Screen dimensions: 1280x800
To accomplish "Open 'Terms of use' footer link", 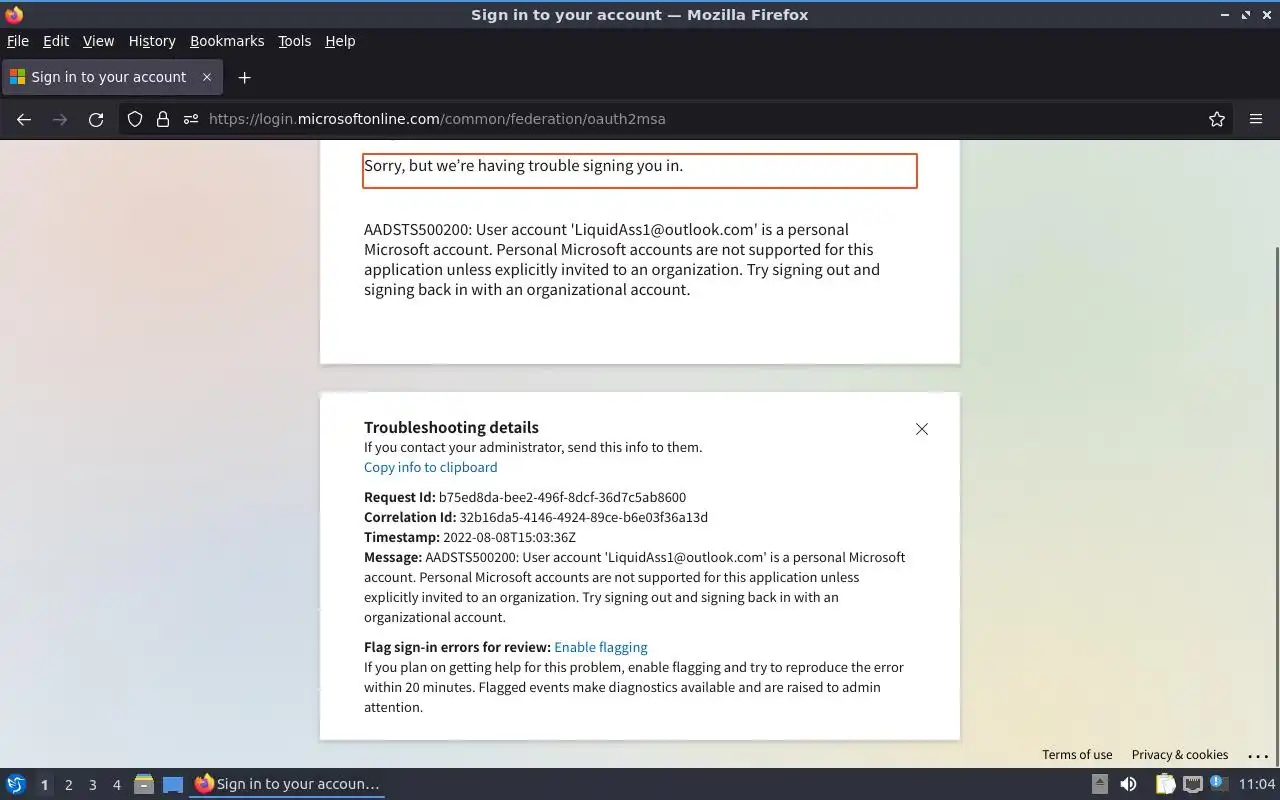I will [1077, 755].
